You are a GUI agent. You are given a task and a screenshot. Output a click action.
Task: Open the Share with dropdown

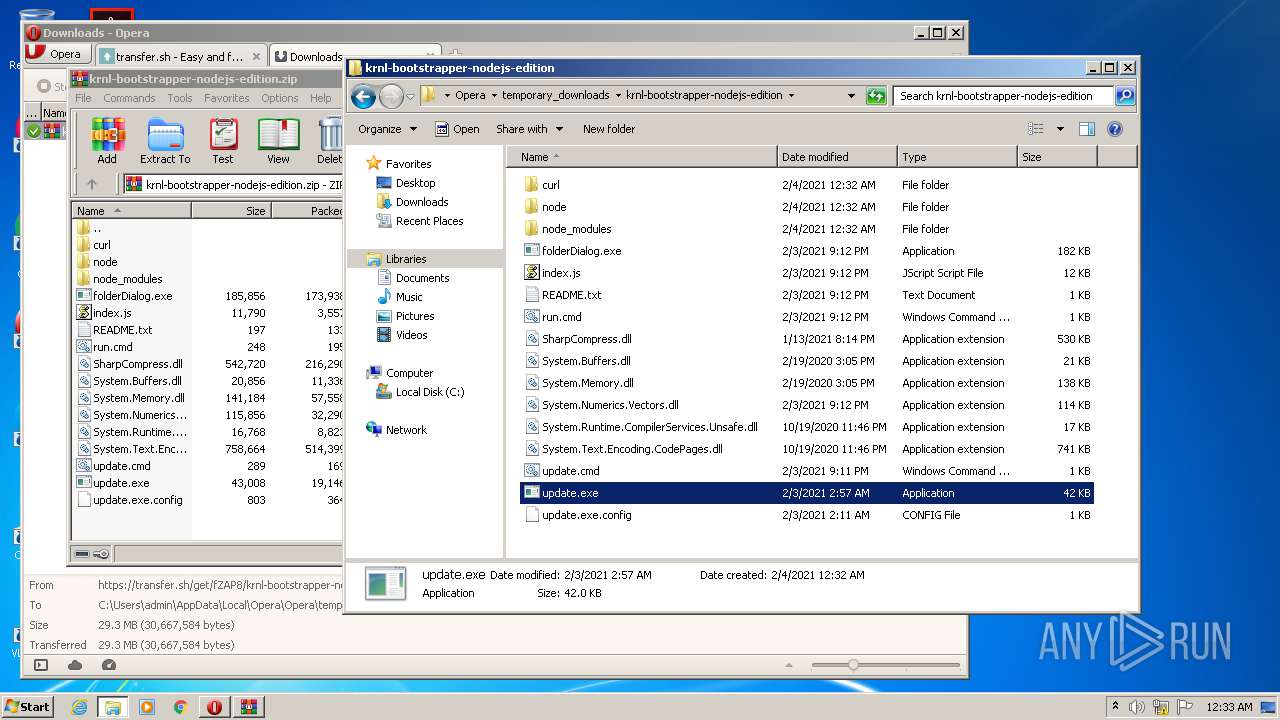pos(529,129)
